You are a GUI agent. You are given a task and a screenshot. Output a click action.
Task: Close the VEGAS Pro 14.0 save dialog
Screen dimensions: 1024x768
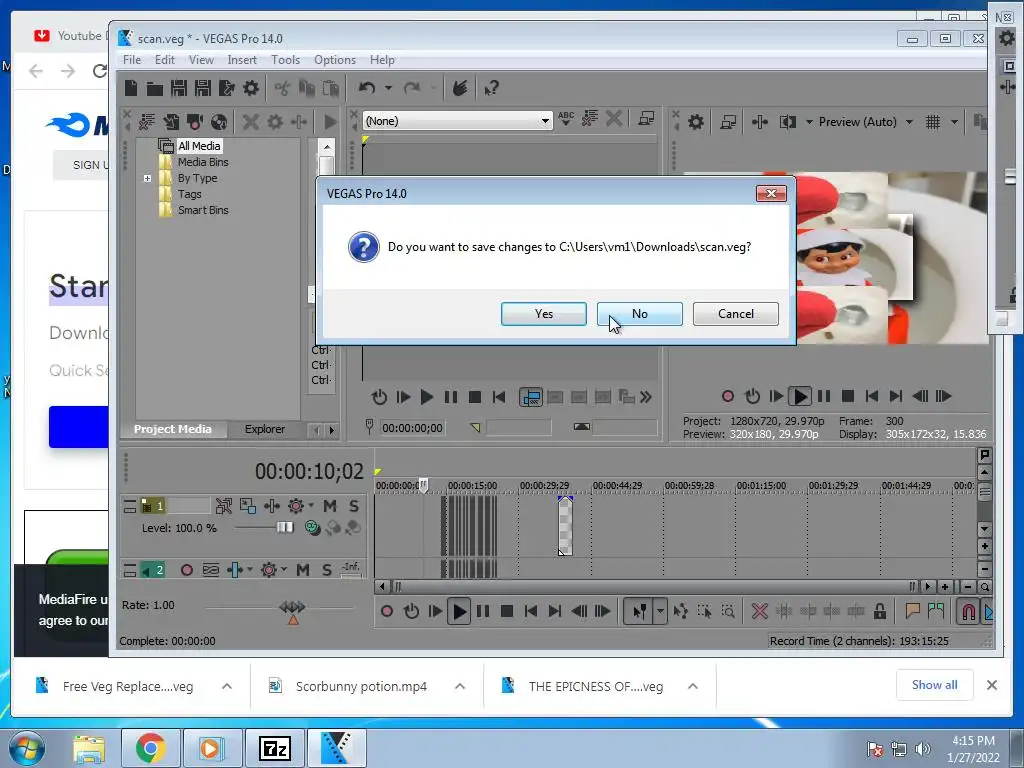[771, 193]
